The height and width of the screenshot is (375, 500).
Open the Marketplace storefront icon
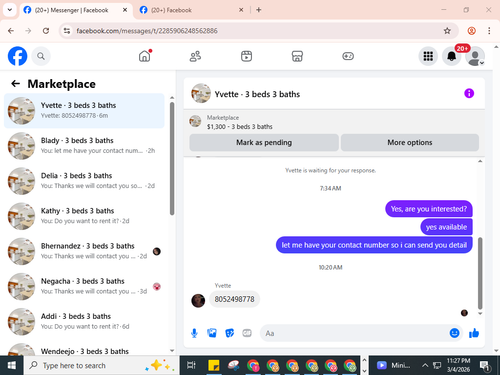tap(297, 56)
